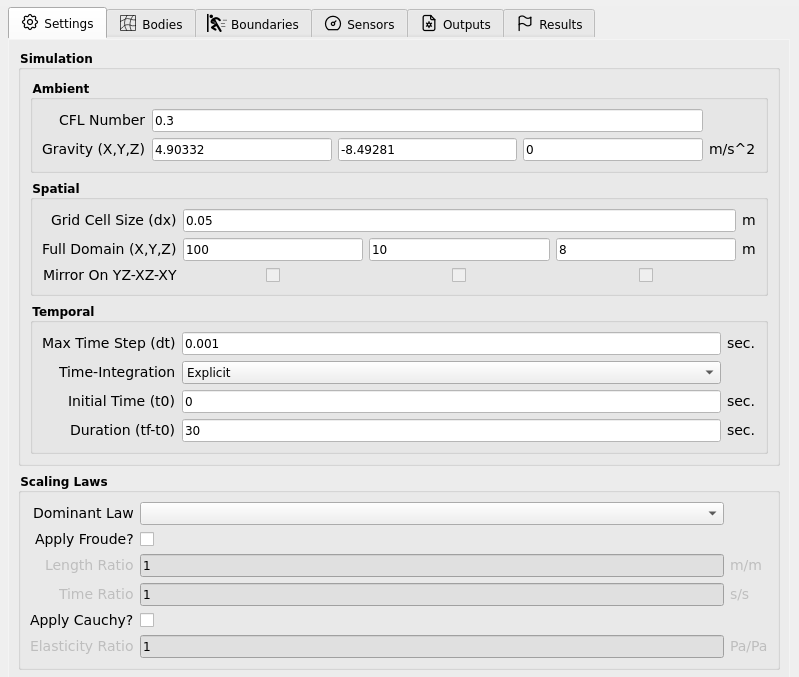Click the s/s unit label
799x677 pixels.
739,594
